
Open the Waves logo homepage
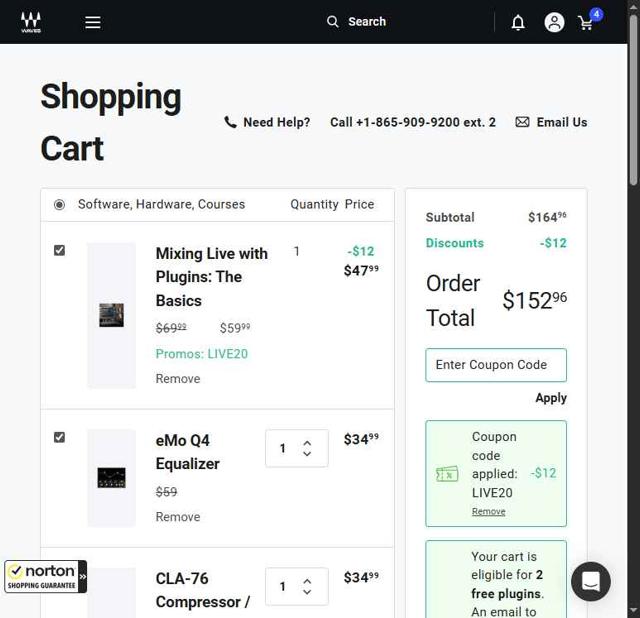tap(31, 22)
